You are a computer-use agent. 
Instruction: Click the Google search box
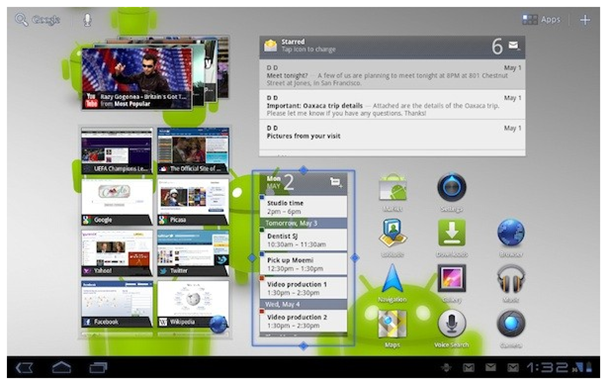[x=38, y=19]
